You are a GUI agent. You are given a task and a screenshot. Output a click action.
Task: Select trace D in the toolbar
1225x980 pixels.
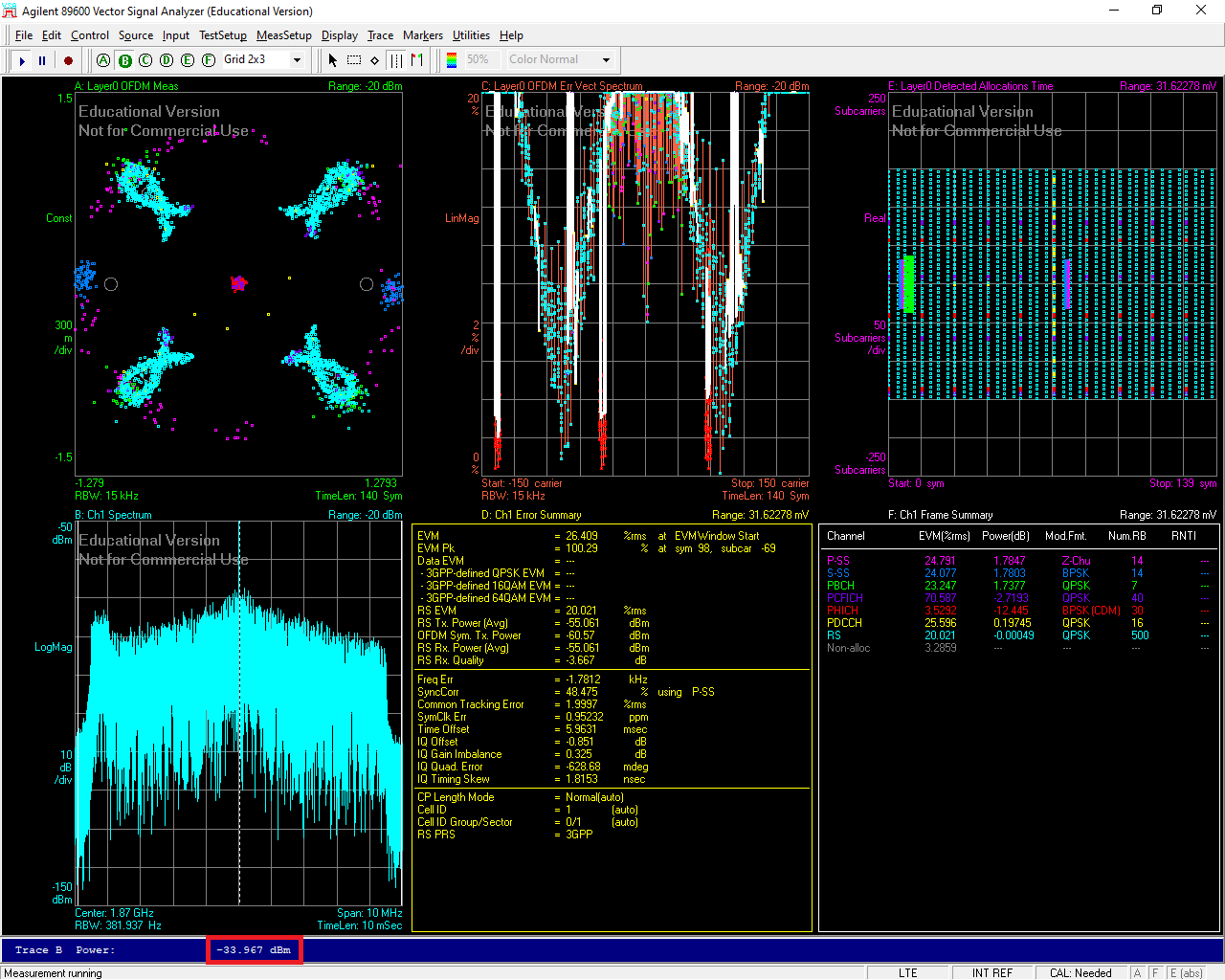167,60
